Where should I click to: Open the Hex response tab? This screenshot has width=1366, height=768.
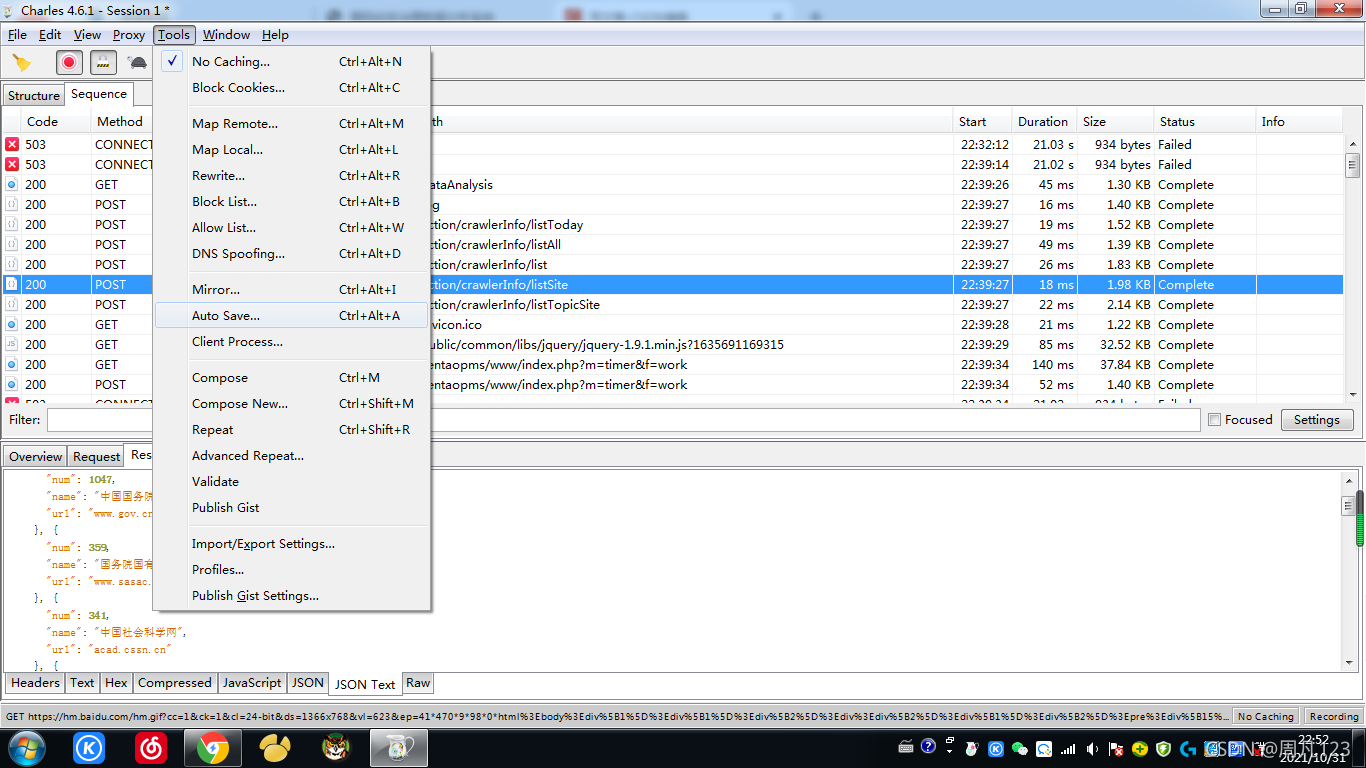point(116,683)
